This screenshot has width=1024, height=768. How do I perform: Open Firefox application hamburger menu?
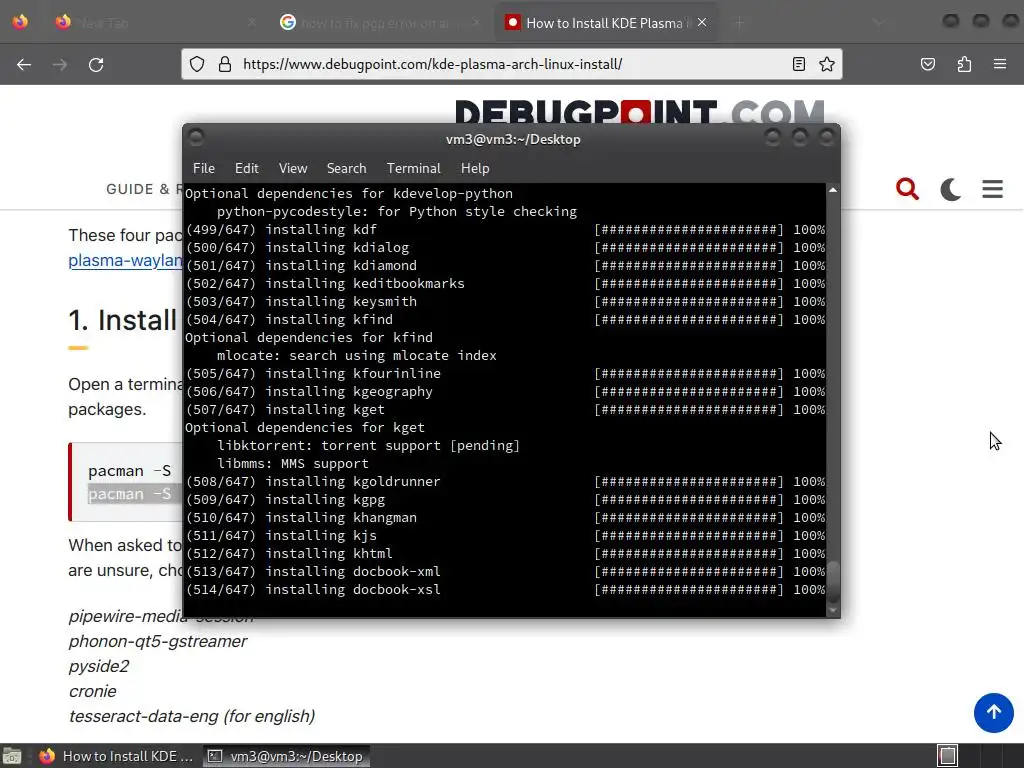tap(1000, 64)
